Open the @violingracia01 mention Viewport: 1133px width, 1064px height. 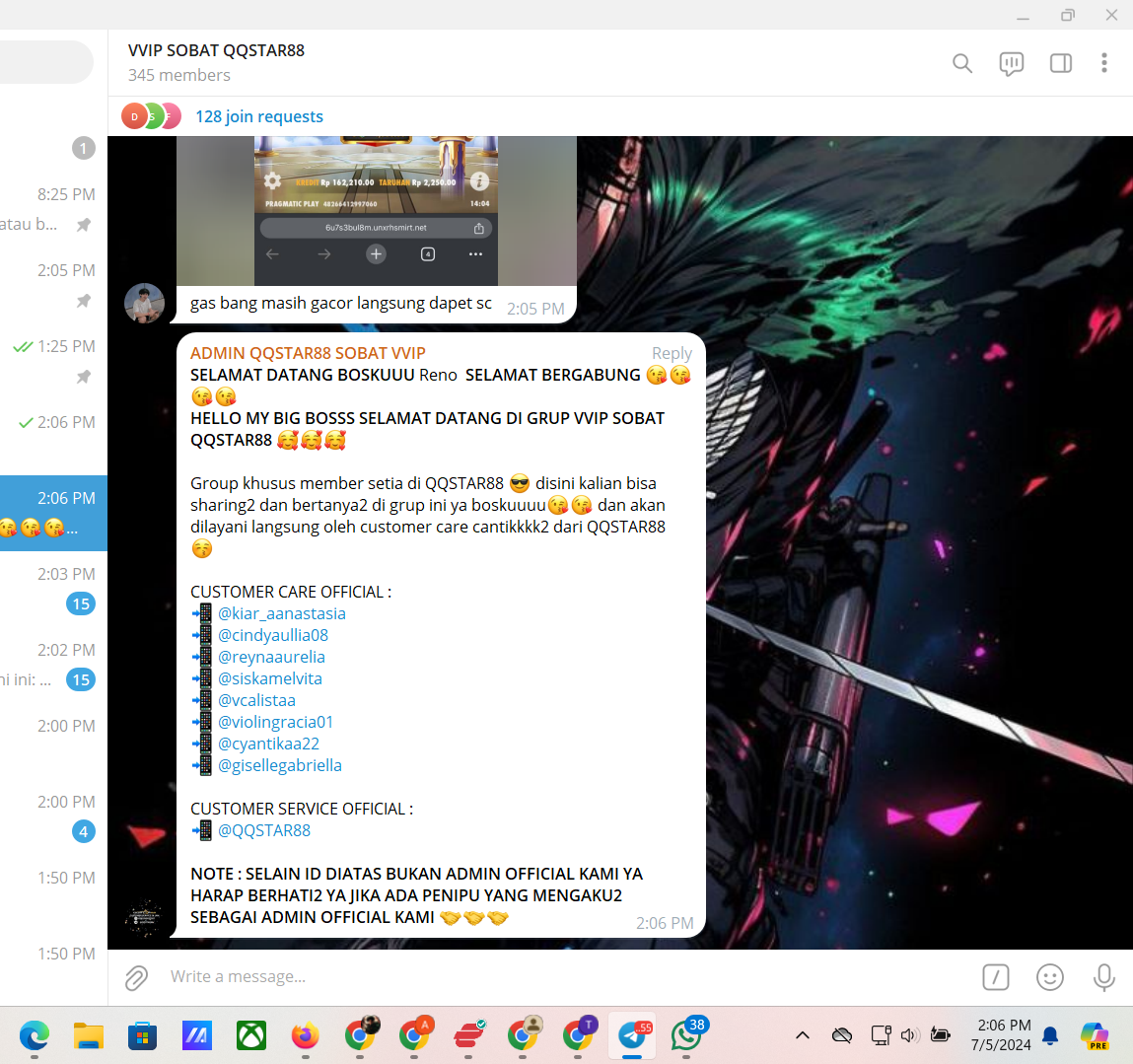(275, 722)
